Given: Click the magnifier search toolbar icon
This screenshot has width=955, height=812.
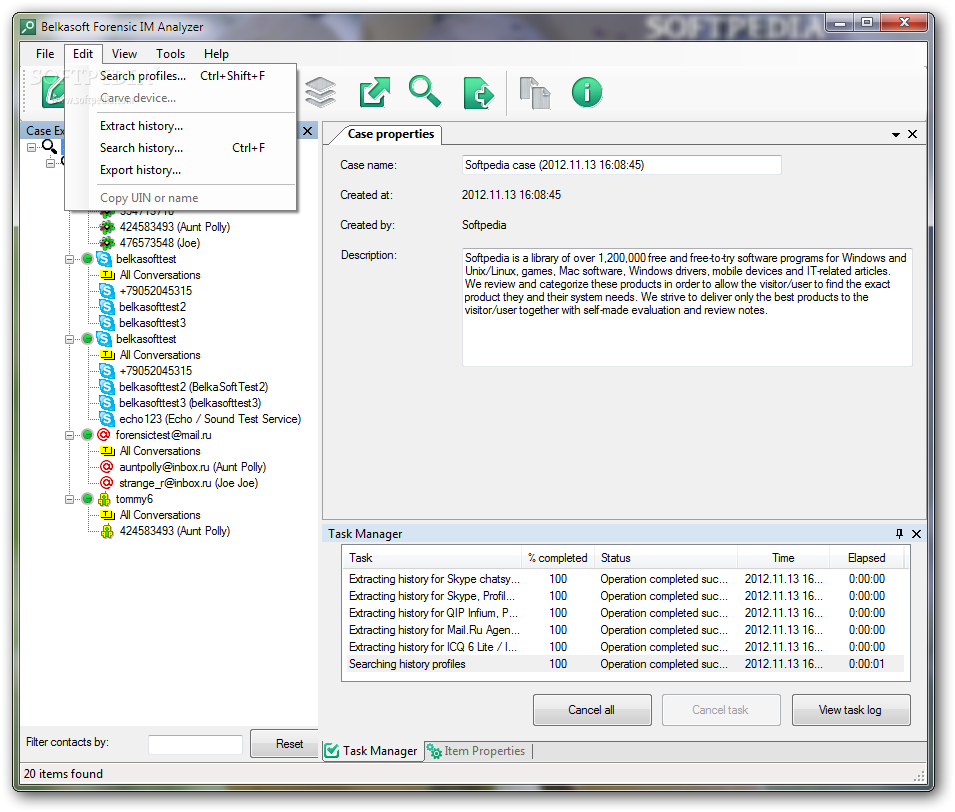Looking at the screenshot, I should pos(425,91).
